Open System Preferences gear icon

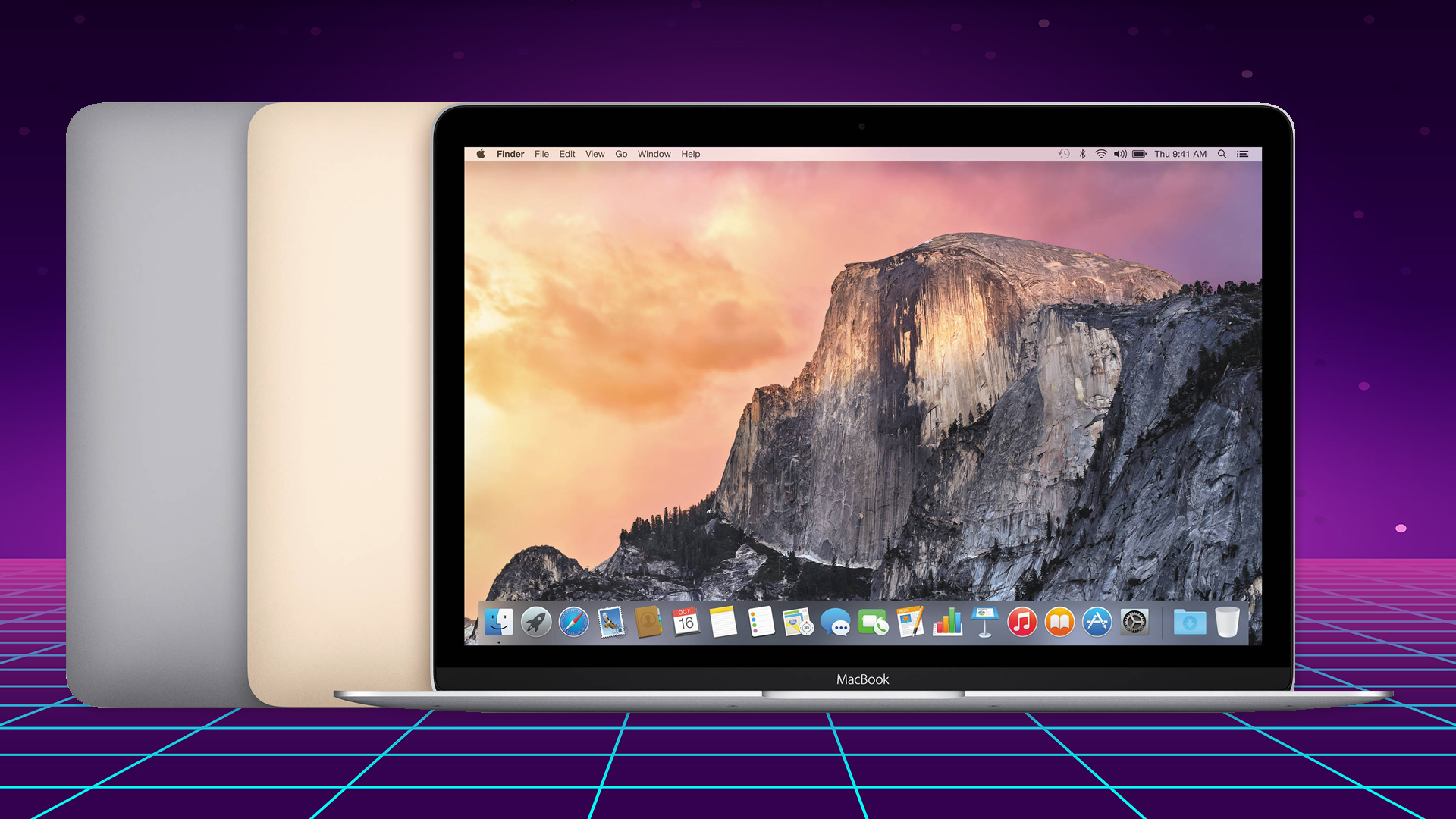(x=1134, y=623)
